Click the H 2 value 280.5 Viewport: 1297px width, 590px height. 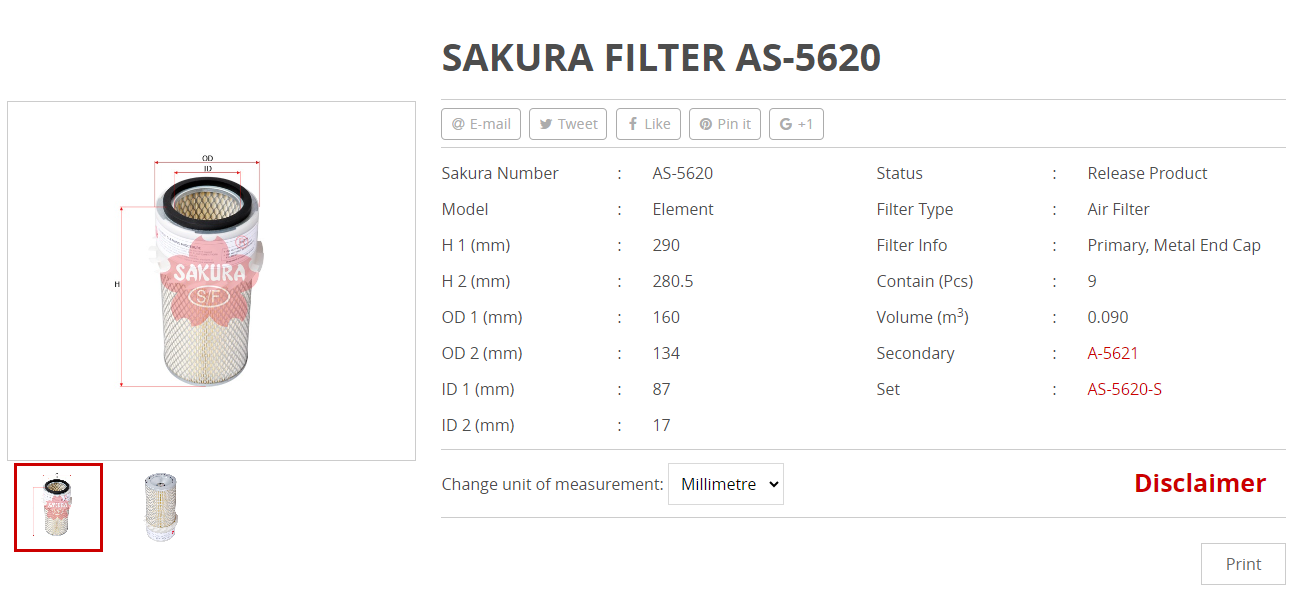coord(673,281)
